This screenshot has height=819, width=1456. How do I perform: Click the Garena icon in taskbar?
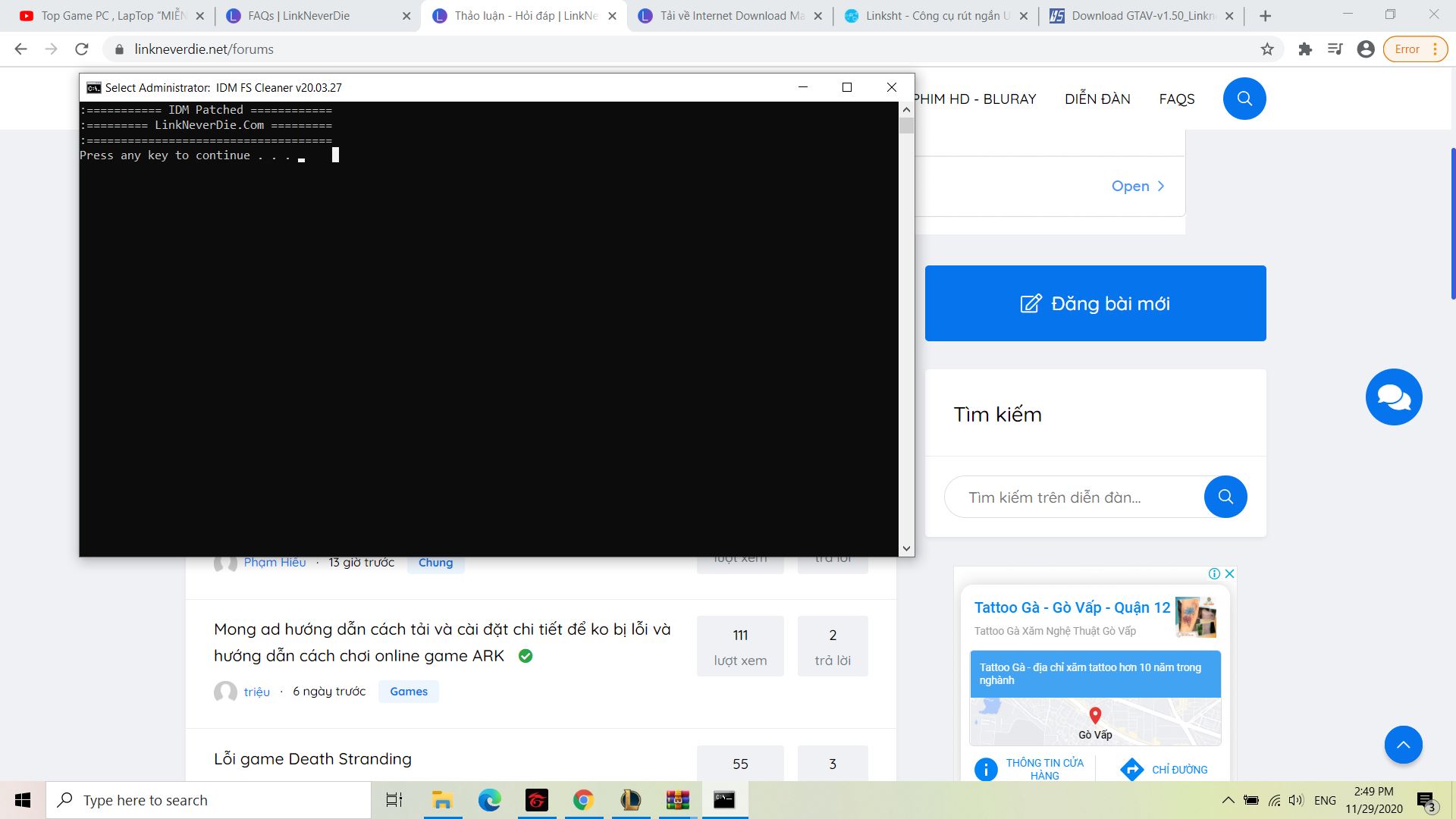536,800
